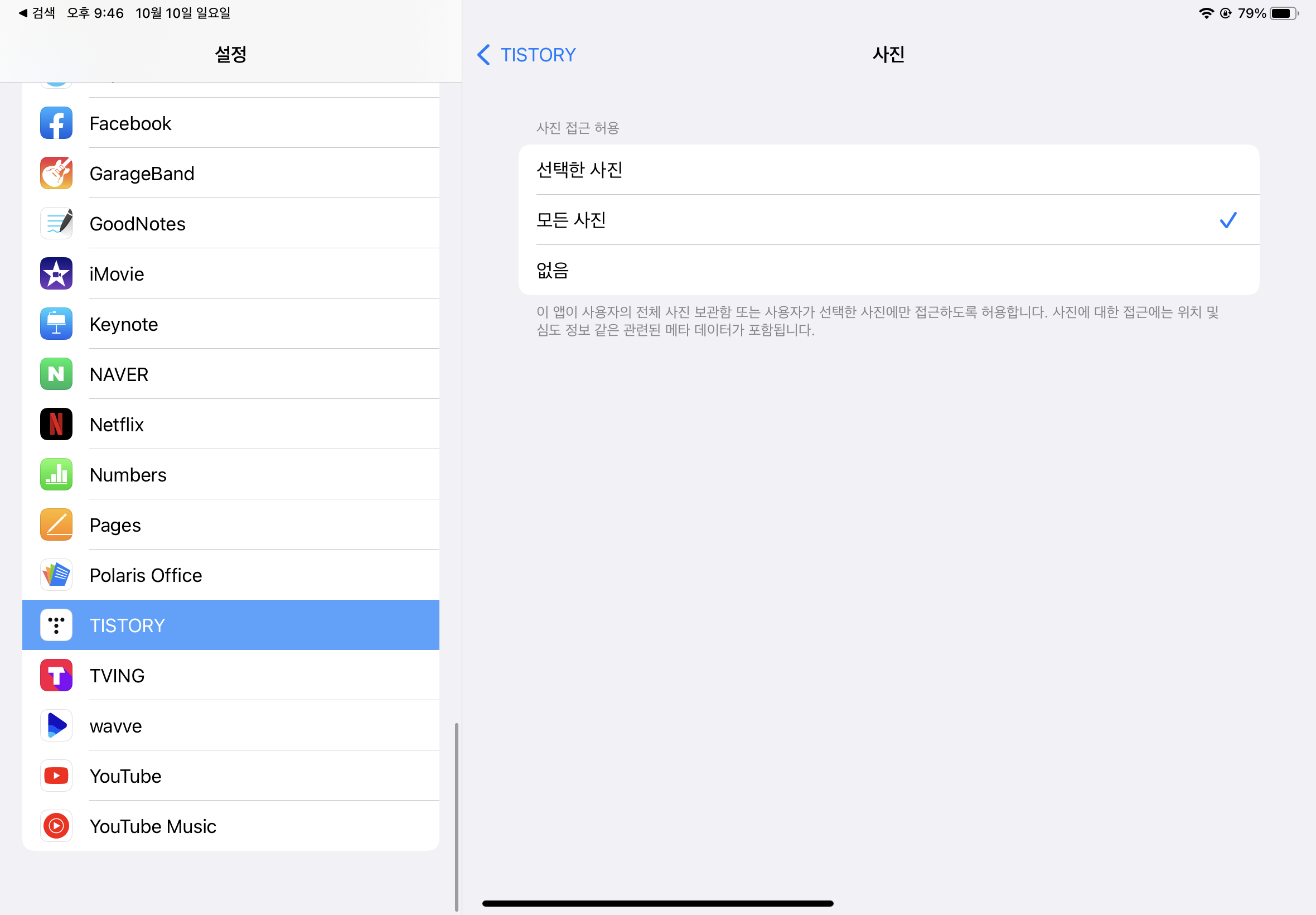Tap the iMovie star icon
1316x915 pixels.
(x=56, y=273)
